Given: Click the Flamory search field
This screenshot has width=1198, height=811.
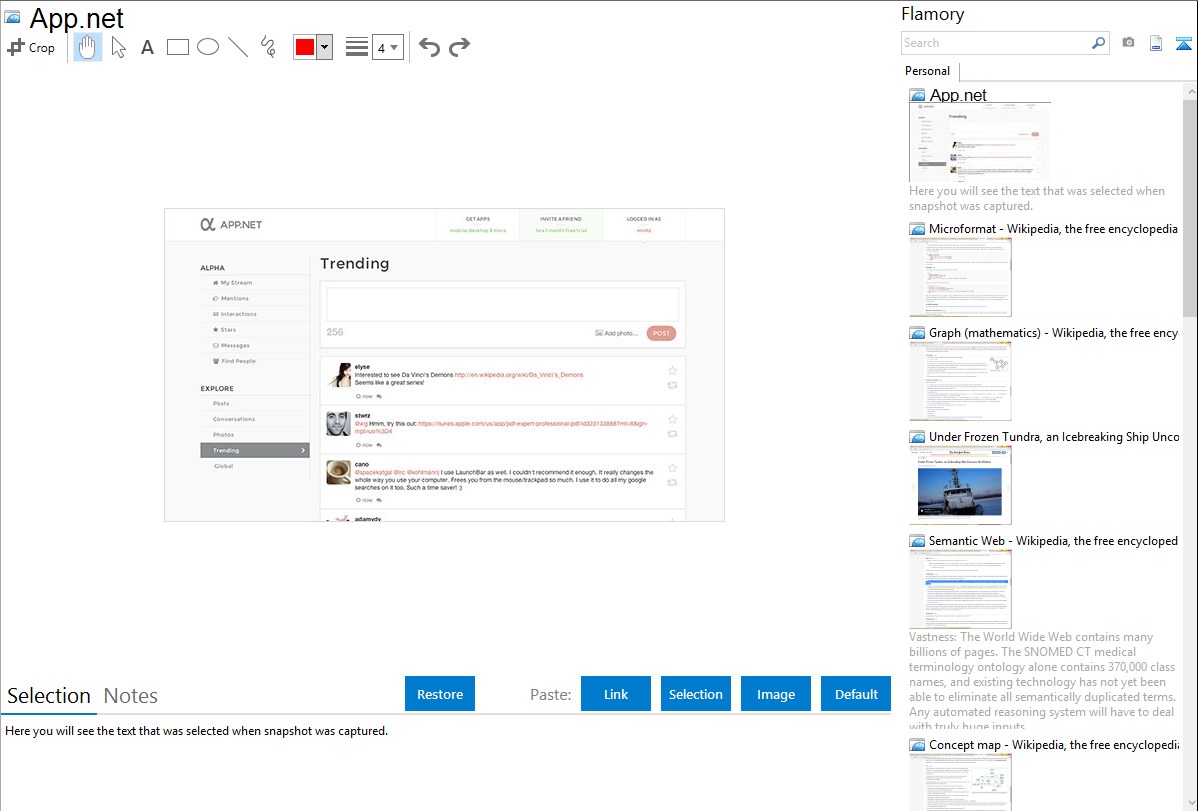Looking at the screenshot, I should [x=996, y=43].
